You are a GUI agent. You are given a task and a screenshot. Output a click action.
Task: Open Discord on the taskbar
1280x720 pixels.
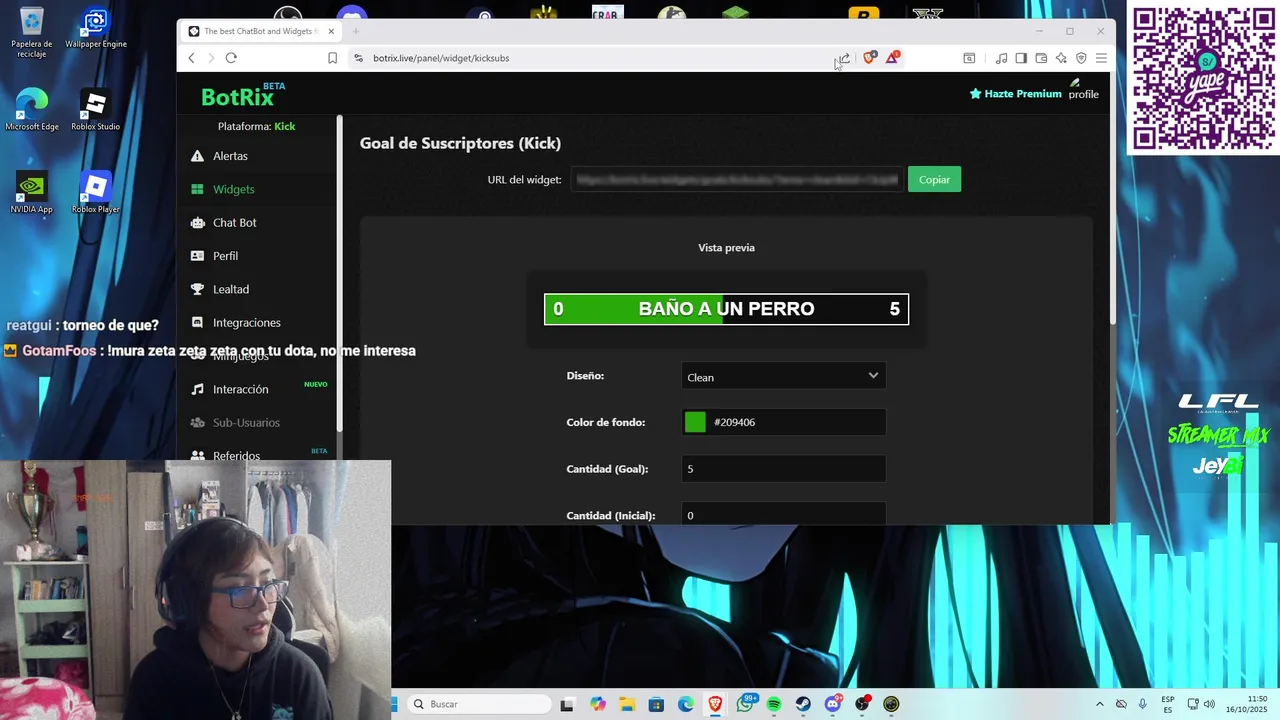[x=833, y=704]
